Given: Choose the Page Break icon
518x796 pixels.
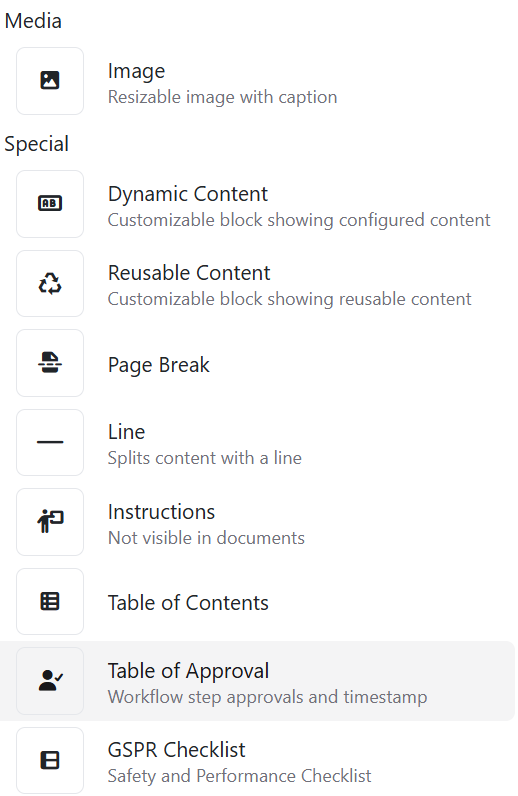Looking at the screenshot, I should [50, 363].
